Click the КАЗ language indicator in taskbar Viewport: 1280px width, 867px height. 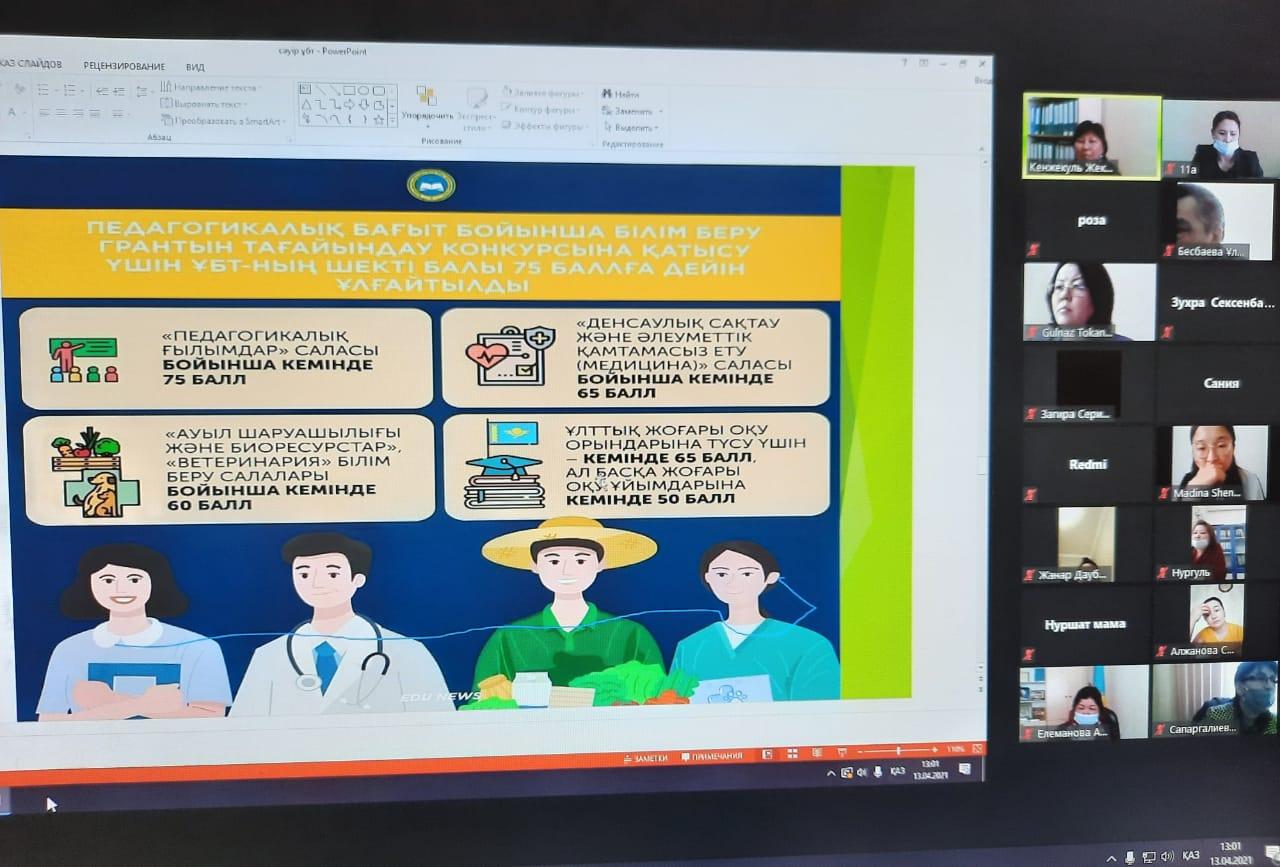897,771
